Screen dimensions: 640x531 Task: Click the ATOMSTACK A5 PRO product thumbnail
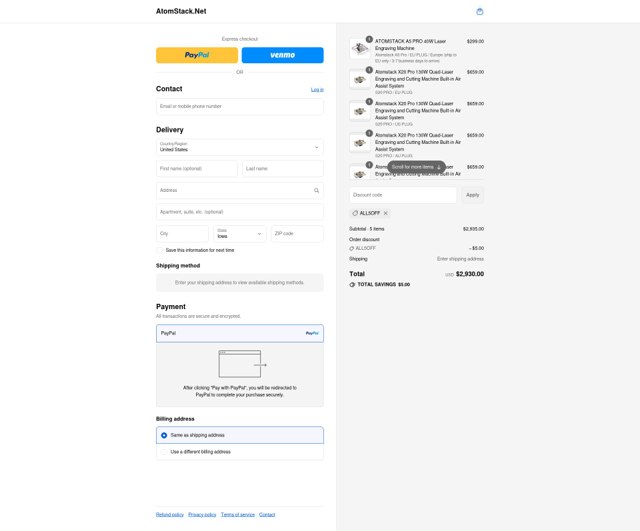(360, 49)
